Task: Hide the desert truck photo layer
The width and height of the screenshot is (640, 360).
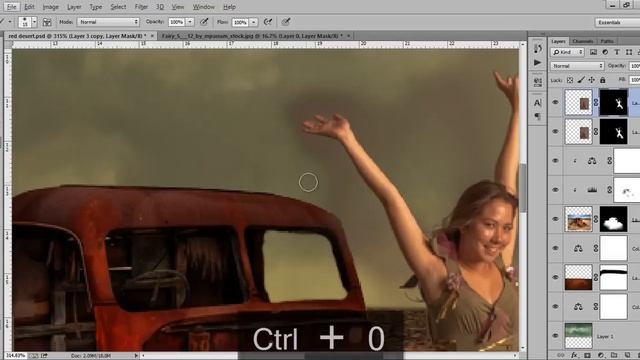Action: pos(555,219)
